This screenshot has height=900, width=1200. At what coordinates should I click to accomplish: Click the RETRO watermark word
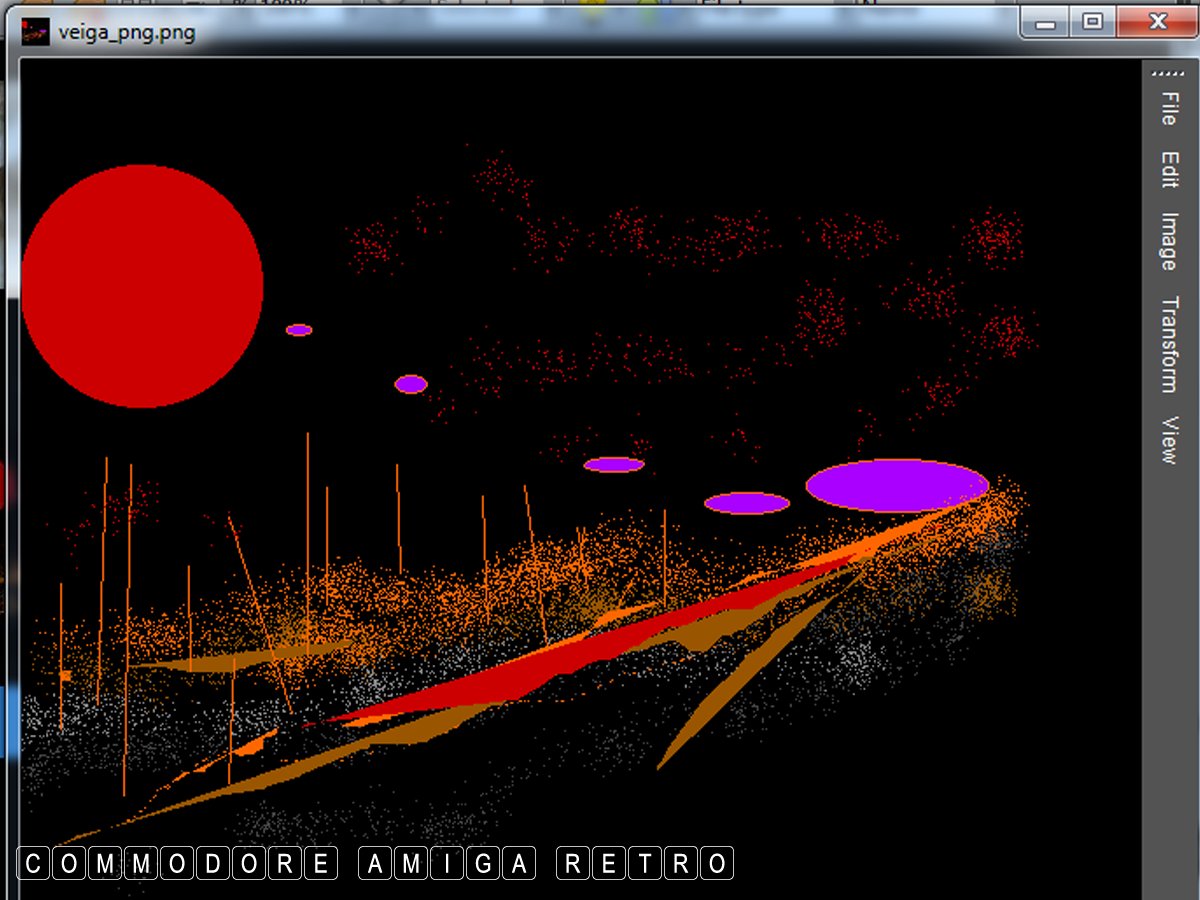point(645,864)
